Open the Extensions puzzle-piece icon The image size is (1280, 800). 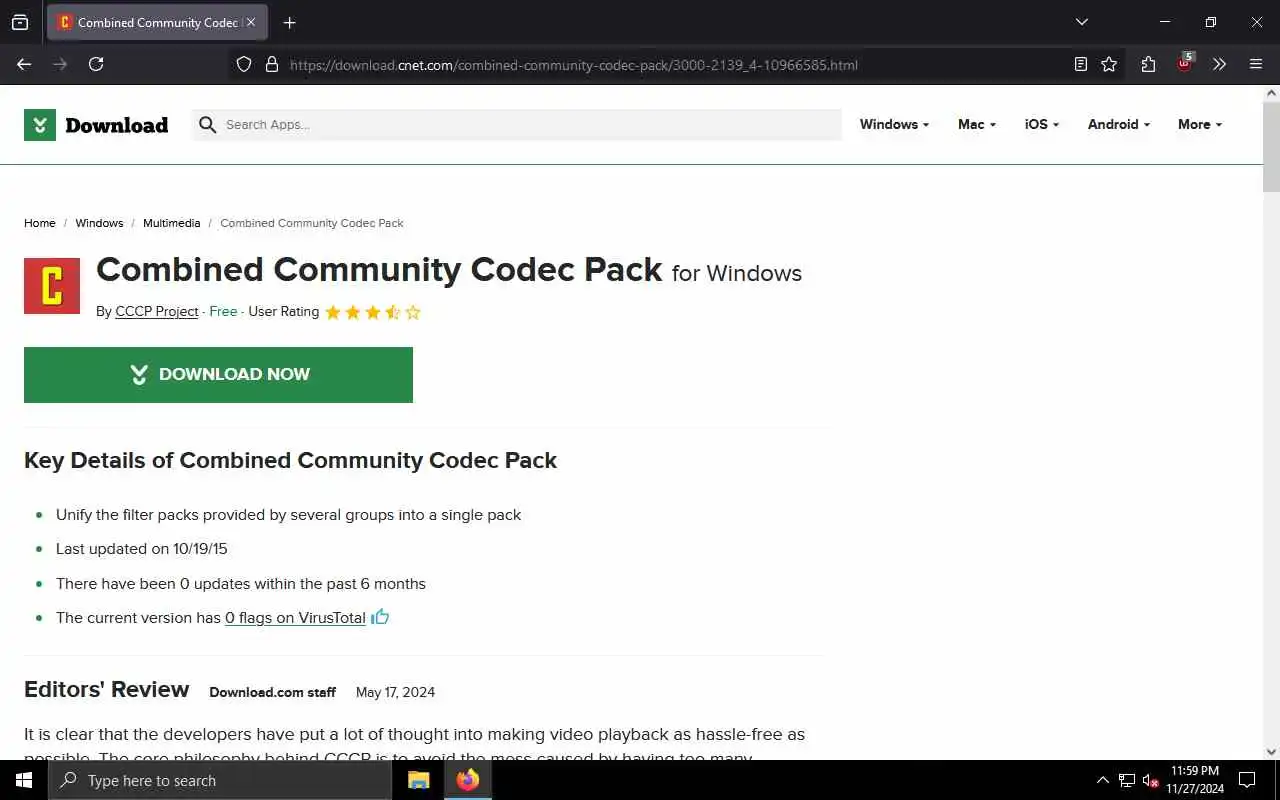click(1148, 64)
